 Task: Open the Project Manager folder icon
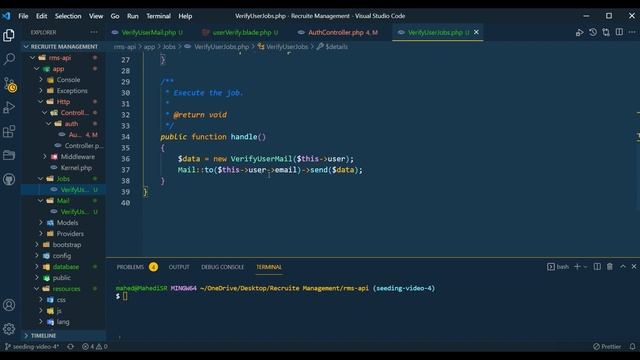pos(9,155)
